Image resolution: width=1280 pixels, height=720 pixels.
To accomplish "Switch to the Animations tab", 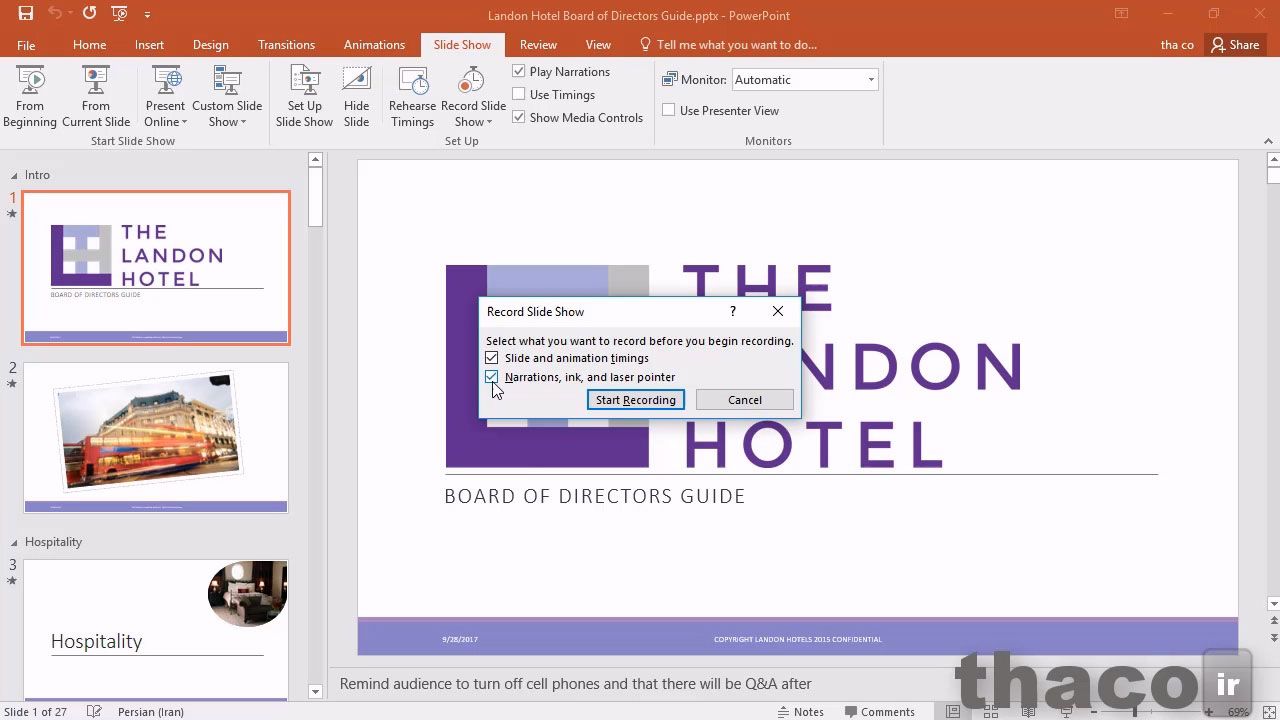I will (x=374, y=45).
